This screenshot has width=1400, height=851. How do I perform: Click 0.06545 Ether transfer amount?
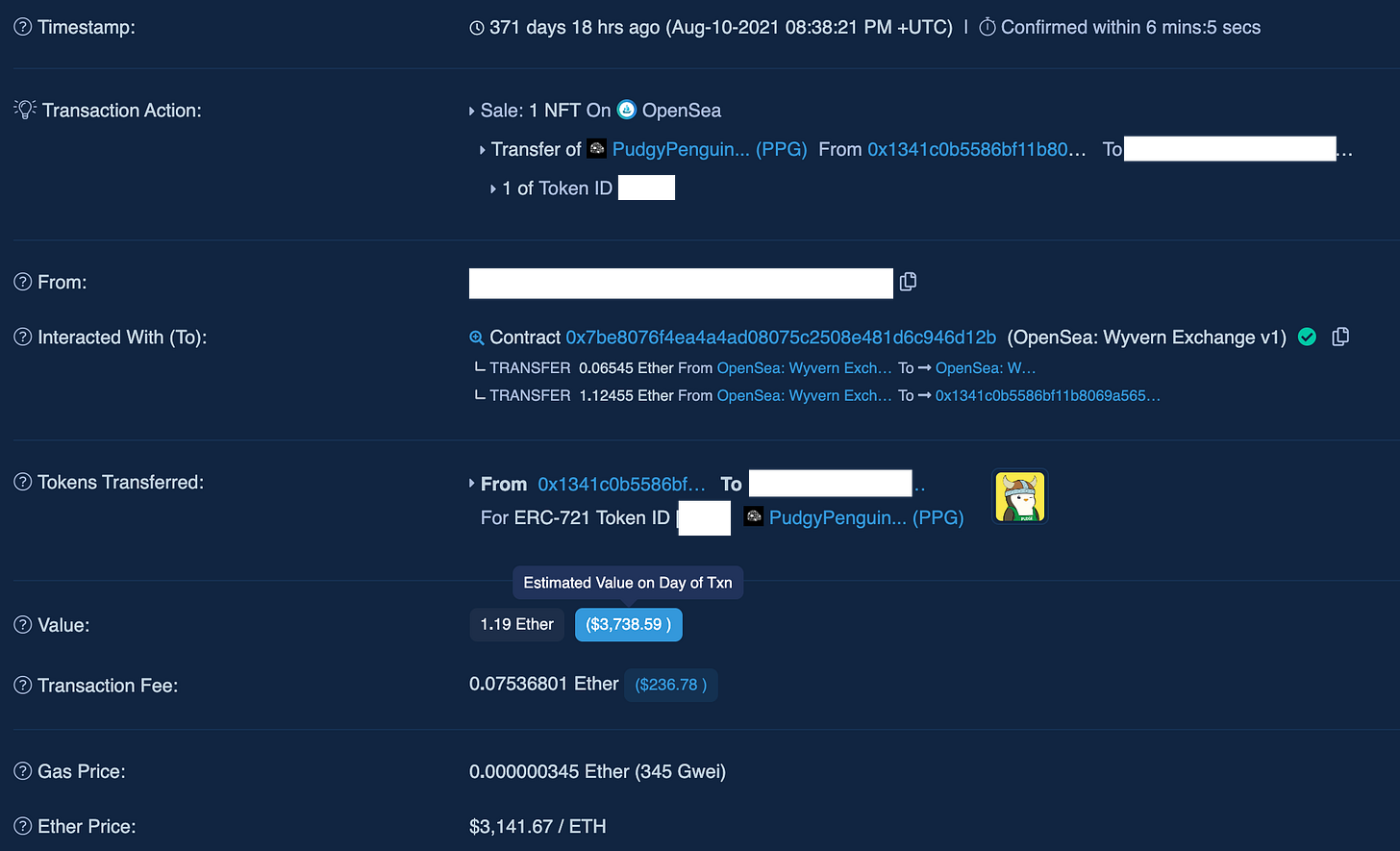626,368
